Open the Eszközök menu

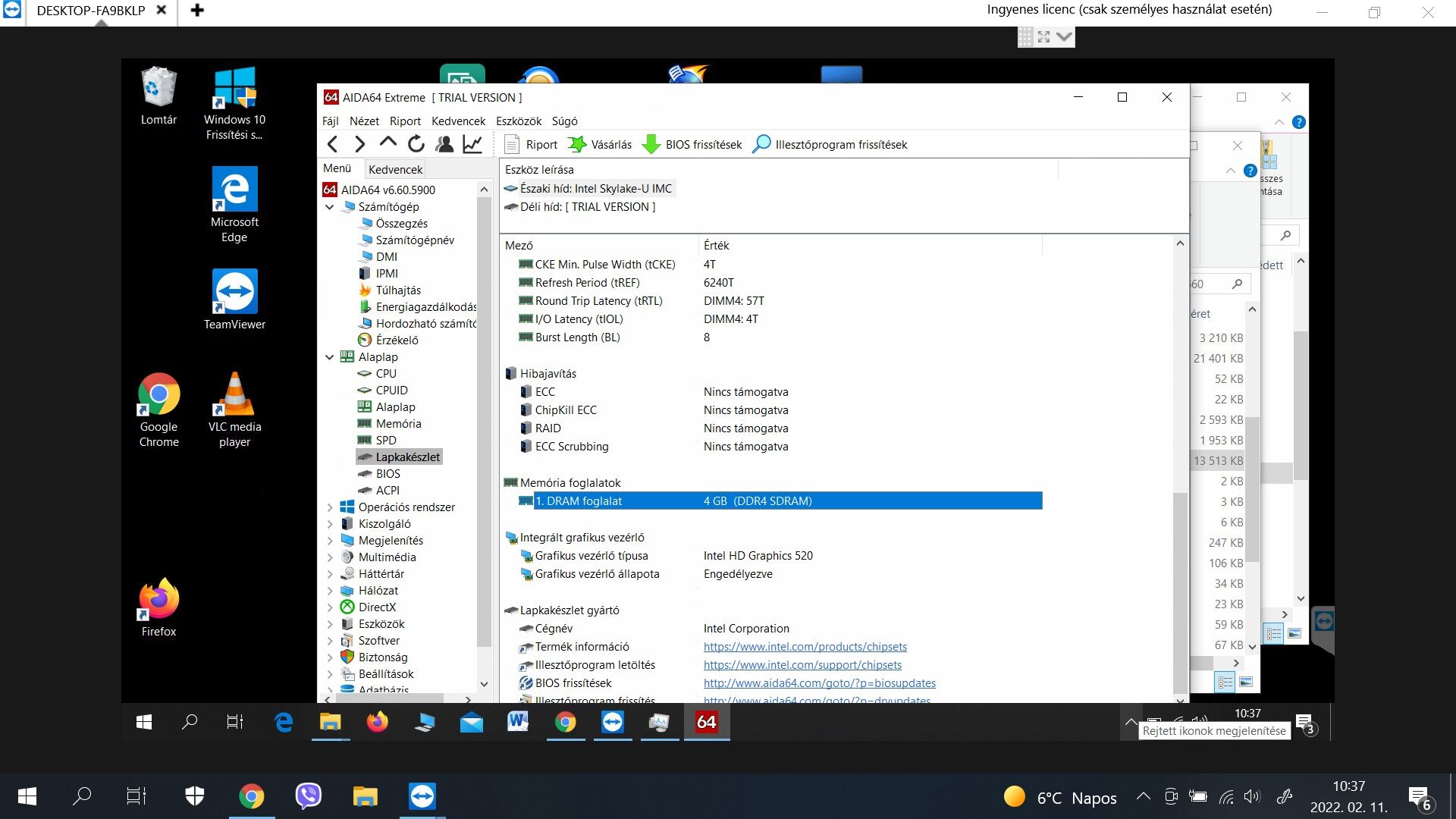coord(518,121)
